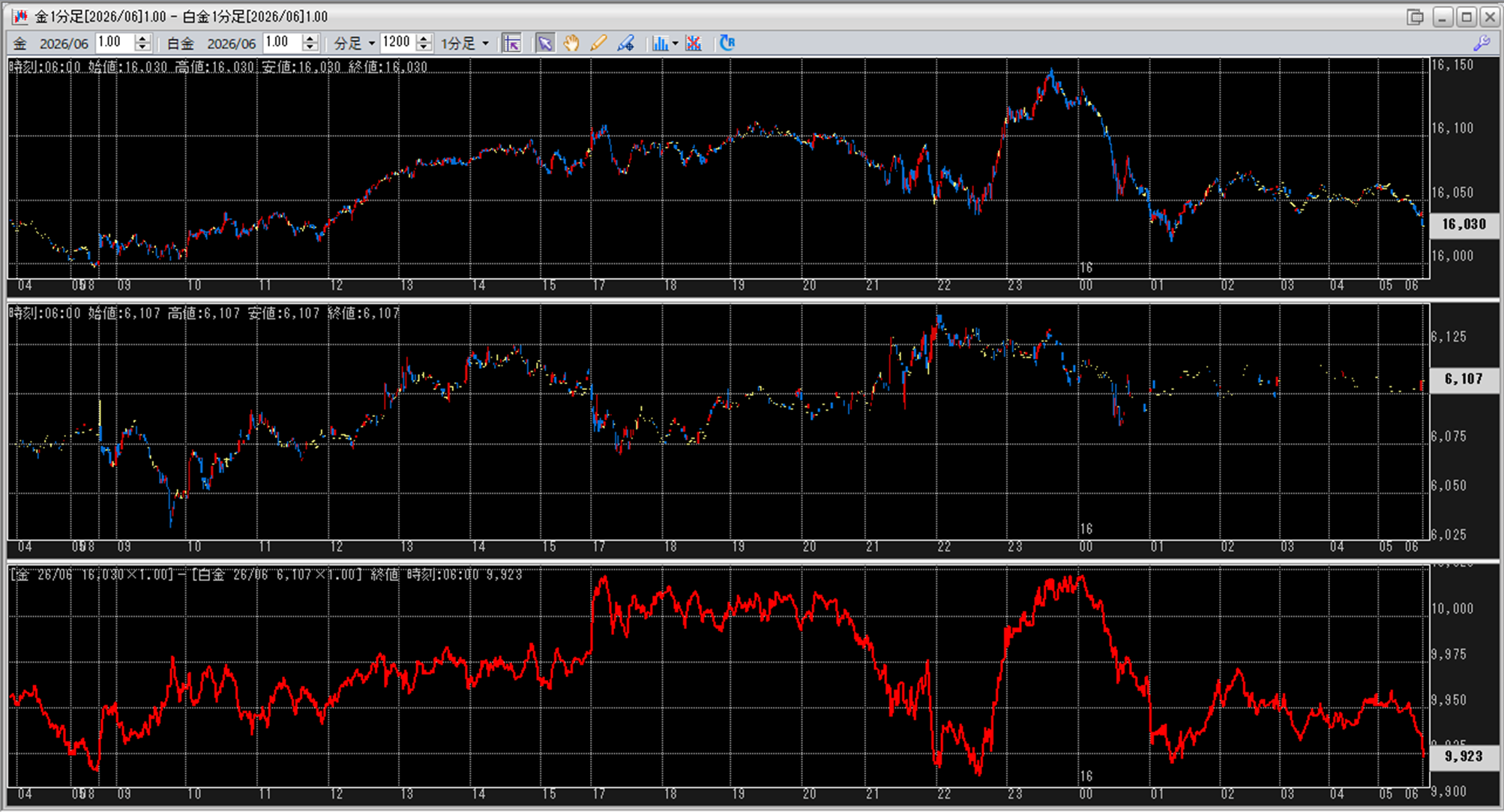Choose the blue marker edit tool
This screenshot has width=1504, height=812.
(x=625, y=43)
